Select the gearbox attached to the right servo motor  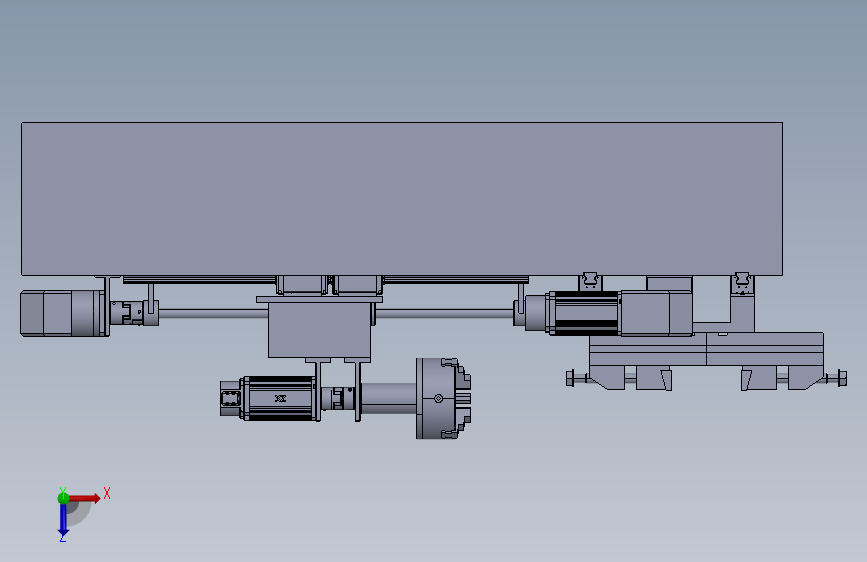coord(656,313)
